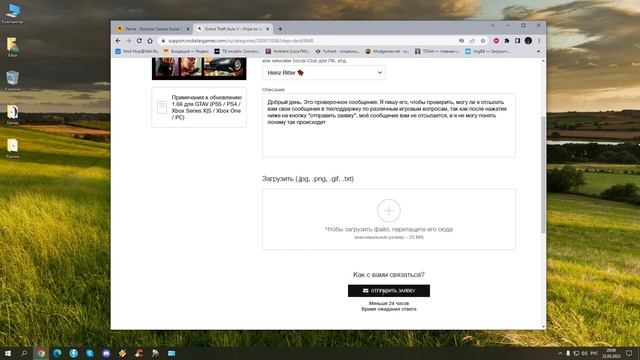This screenshot has width=640, height=360.
Task: Open Discord from the taskbar
Action: (106, 353)
